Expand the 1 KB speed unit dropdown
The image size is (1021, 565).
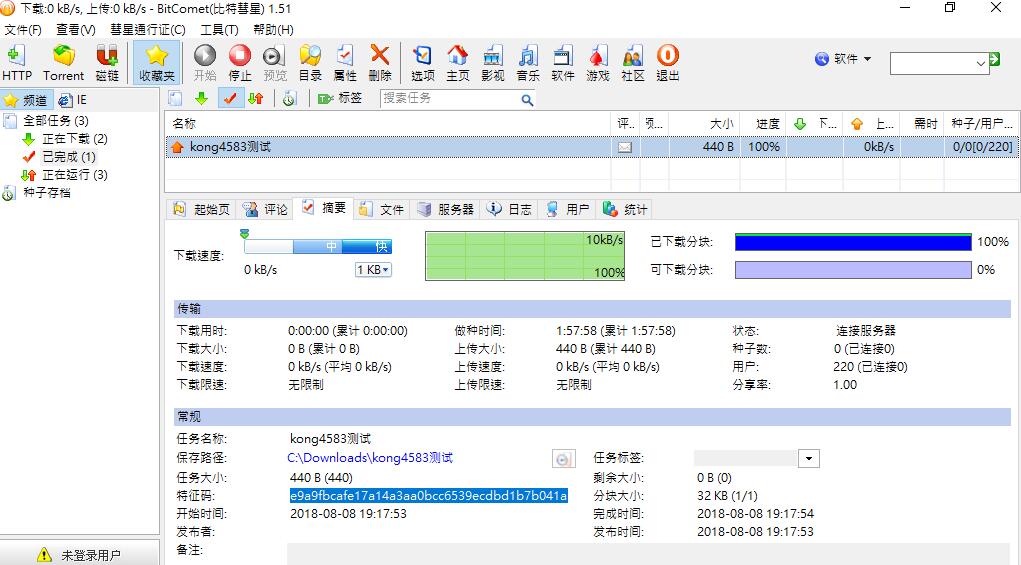tap(373, 269)
